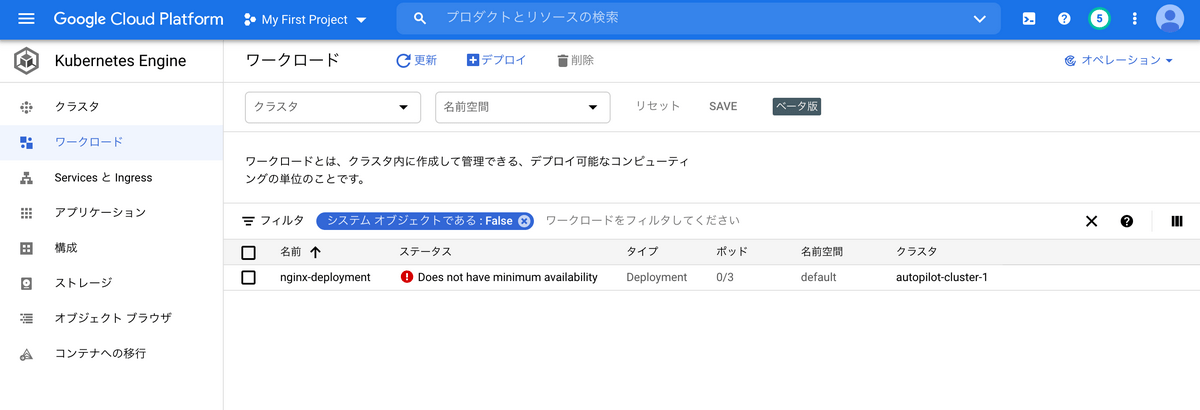Click the ワークロード sidebar icon

[x=27, y=142]
